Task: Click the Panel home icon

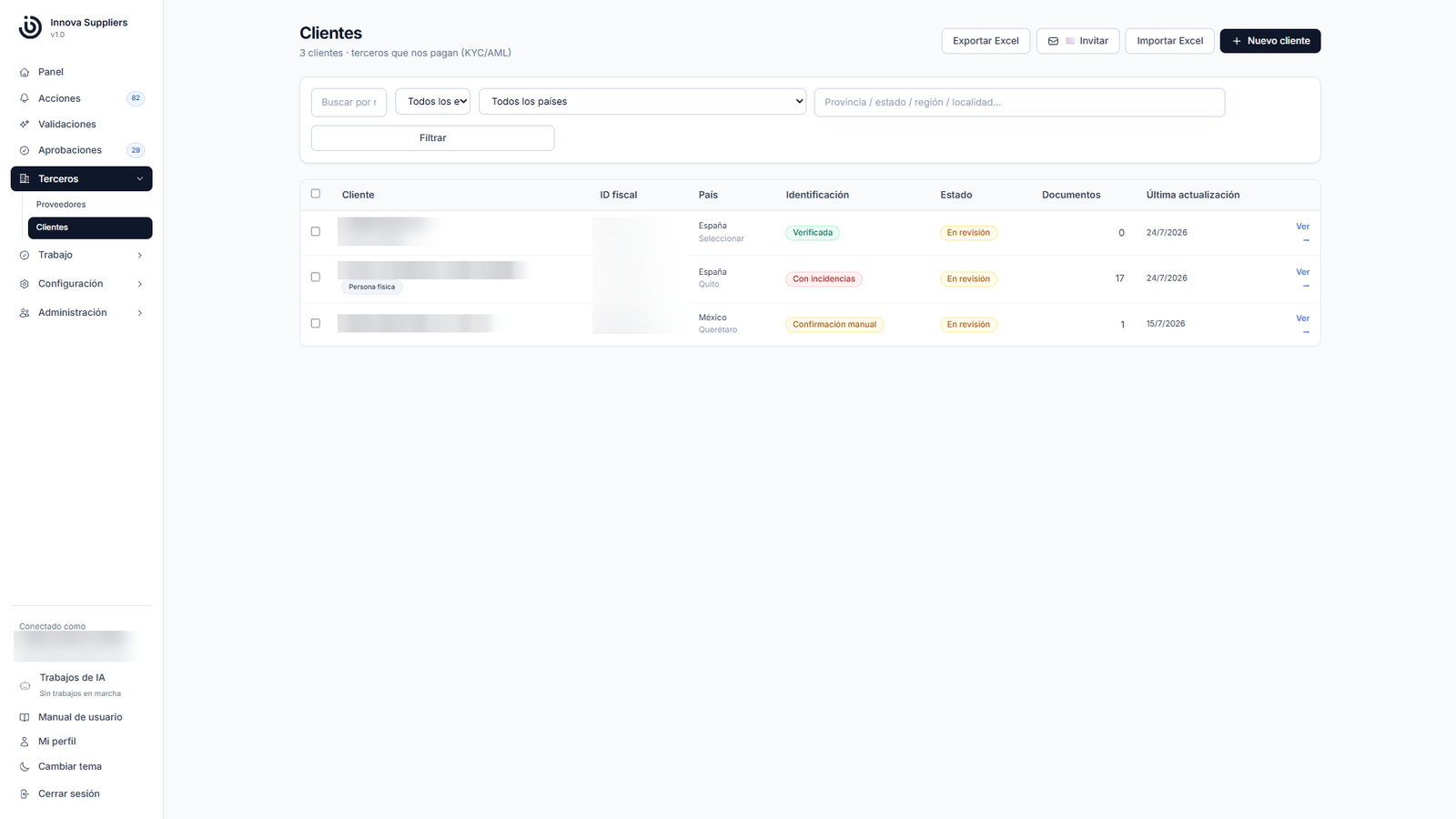Action: tap(25, 72)
